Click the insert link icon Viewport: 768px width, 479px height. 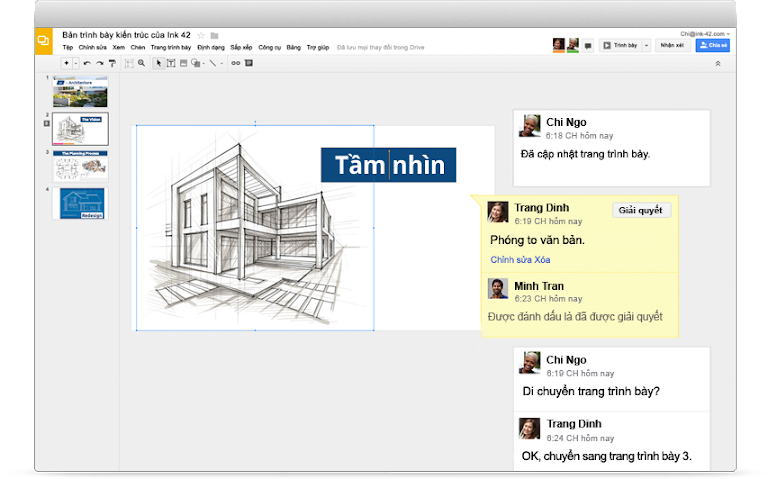(236, 63)
